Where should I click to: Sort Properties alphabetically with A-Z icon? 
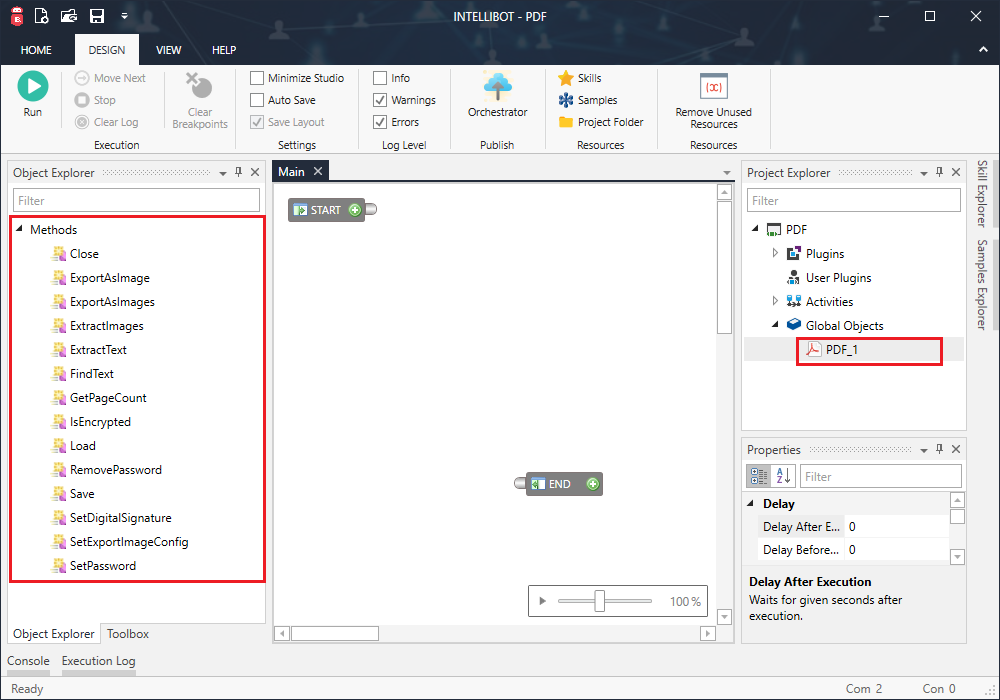click(784, 476)
